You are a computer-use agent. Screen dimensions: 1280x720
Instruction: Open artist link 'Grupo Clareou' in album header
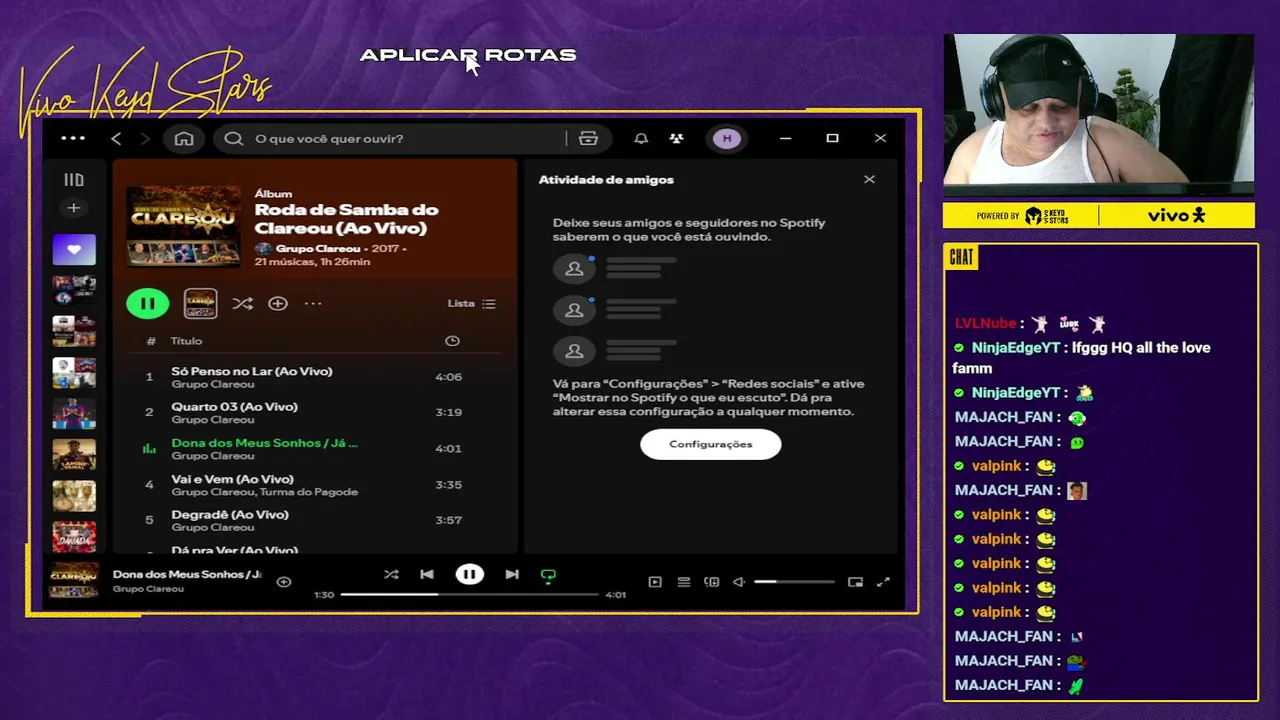pyautogui.click(x=318, y=248)
